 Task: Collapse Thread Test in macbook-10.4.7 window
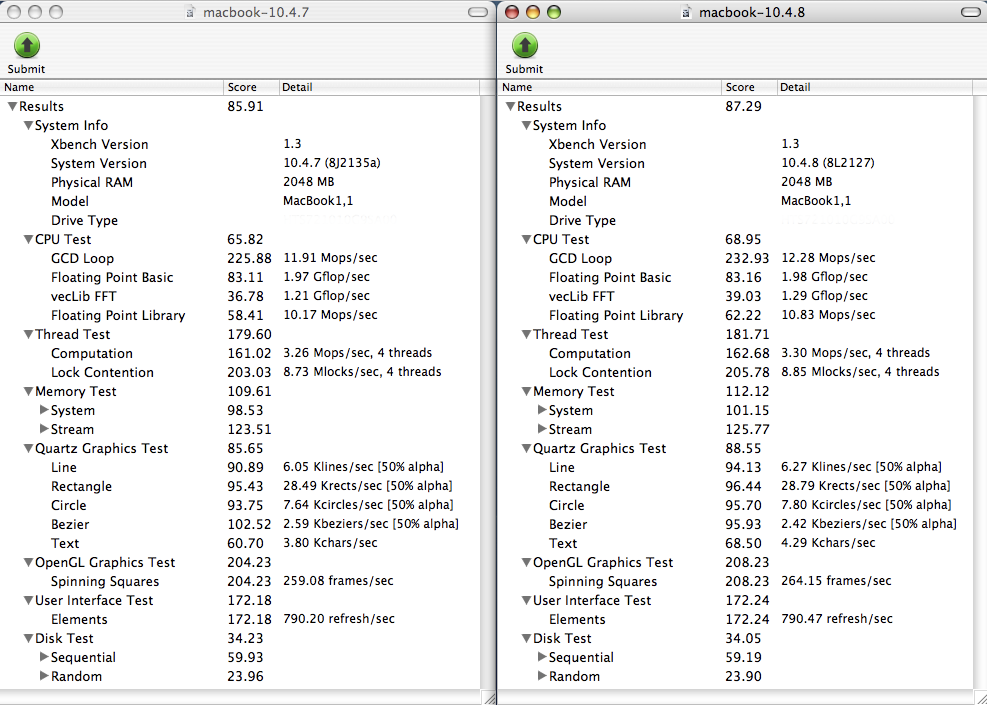coord(28,334)
